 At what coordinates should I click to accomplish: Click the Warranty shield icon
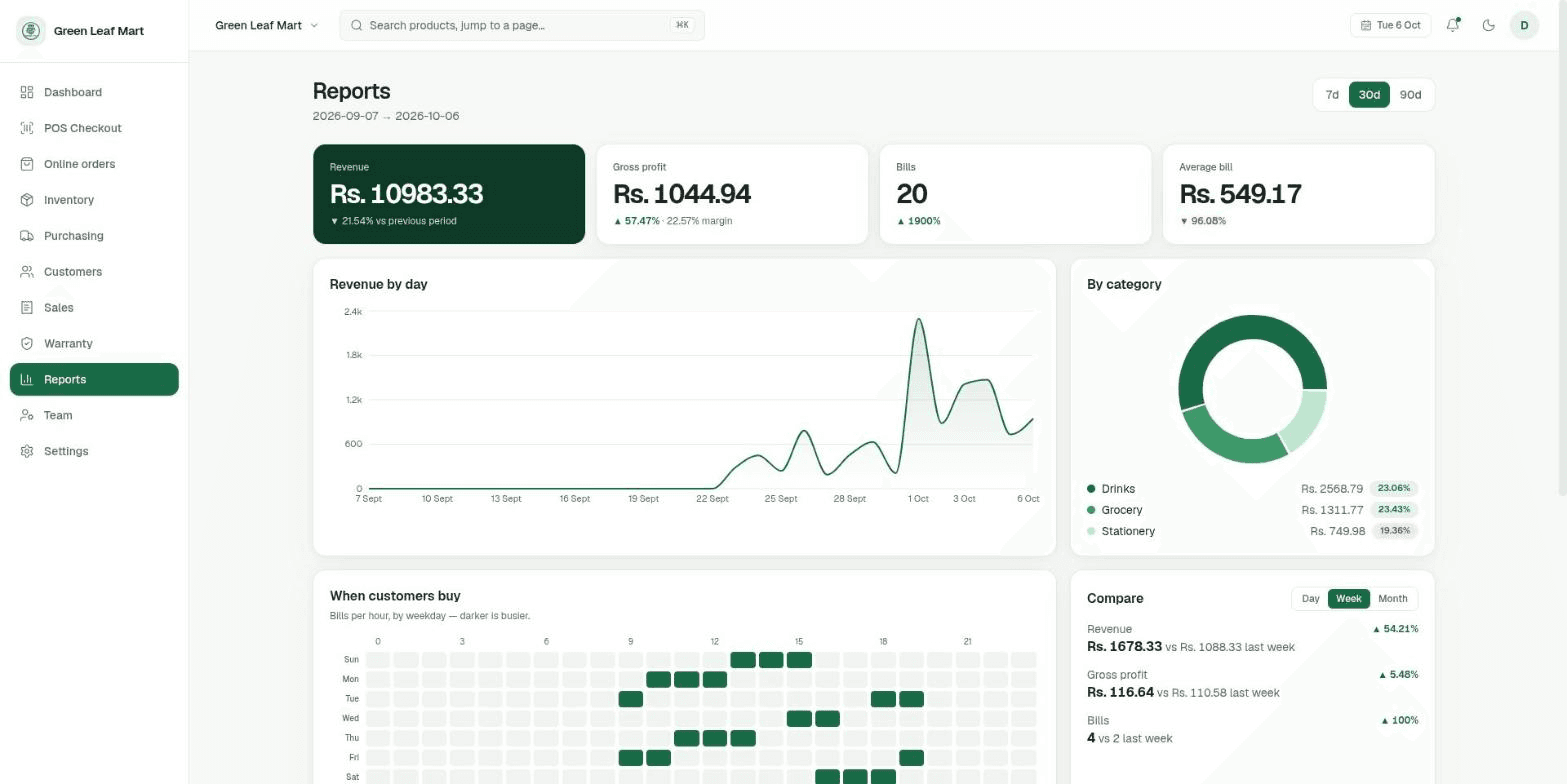[x=27, y=344]
